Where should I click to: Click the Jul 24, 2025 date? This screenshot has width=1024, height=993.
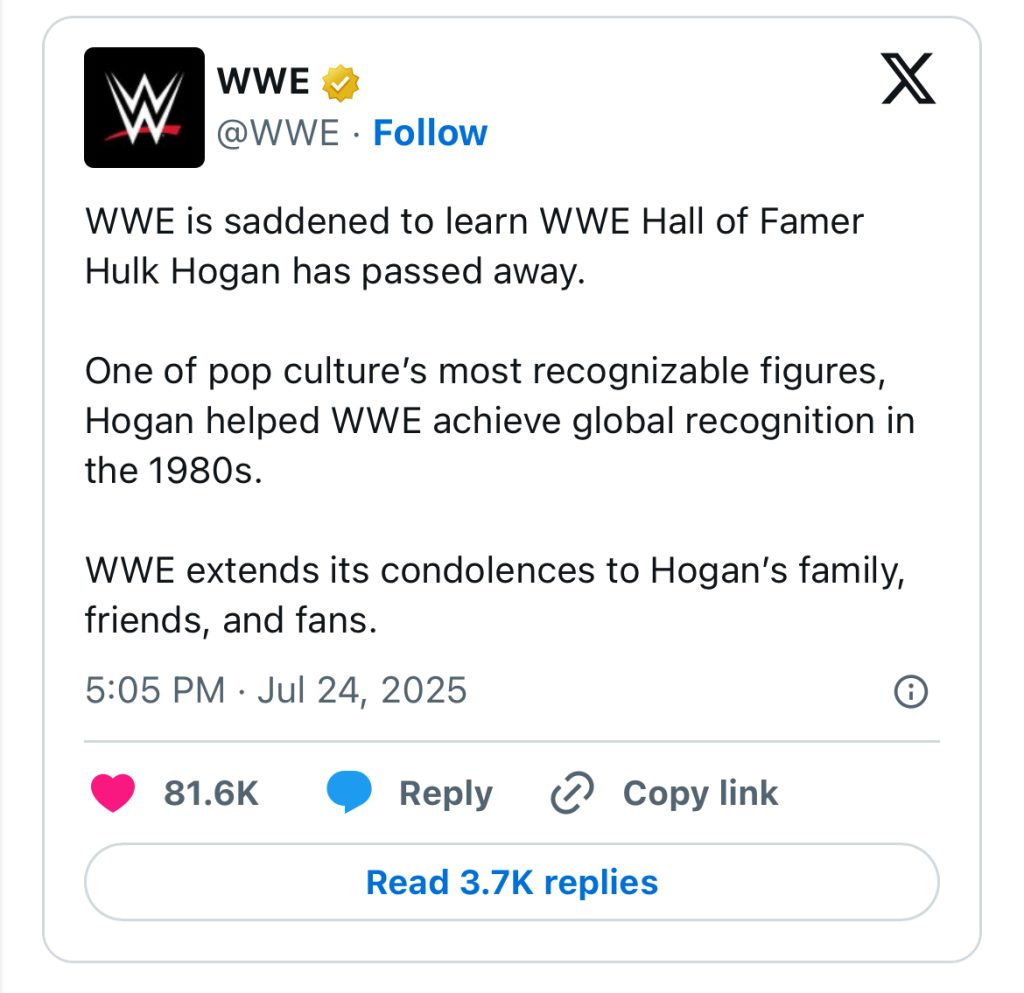pos(362,691)
